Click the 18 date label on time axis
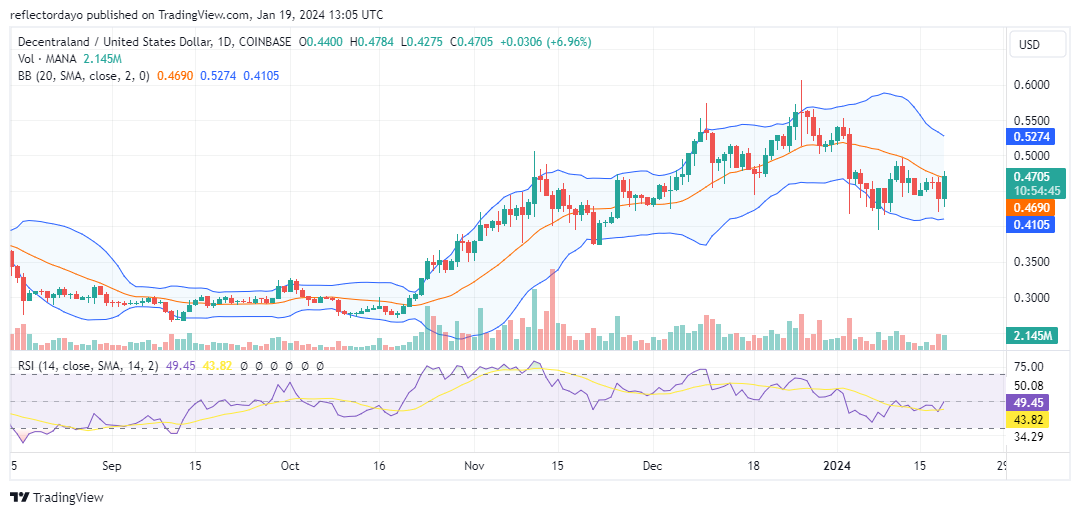The height and width of the screenshot is (515, 1080). (753, 466)
